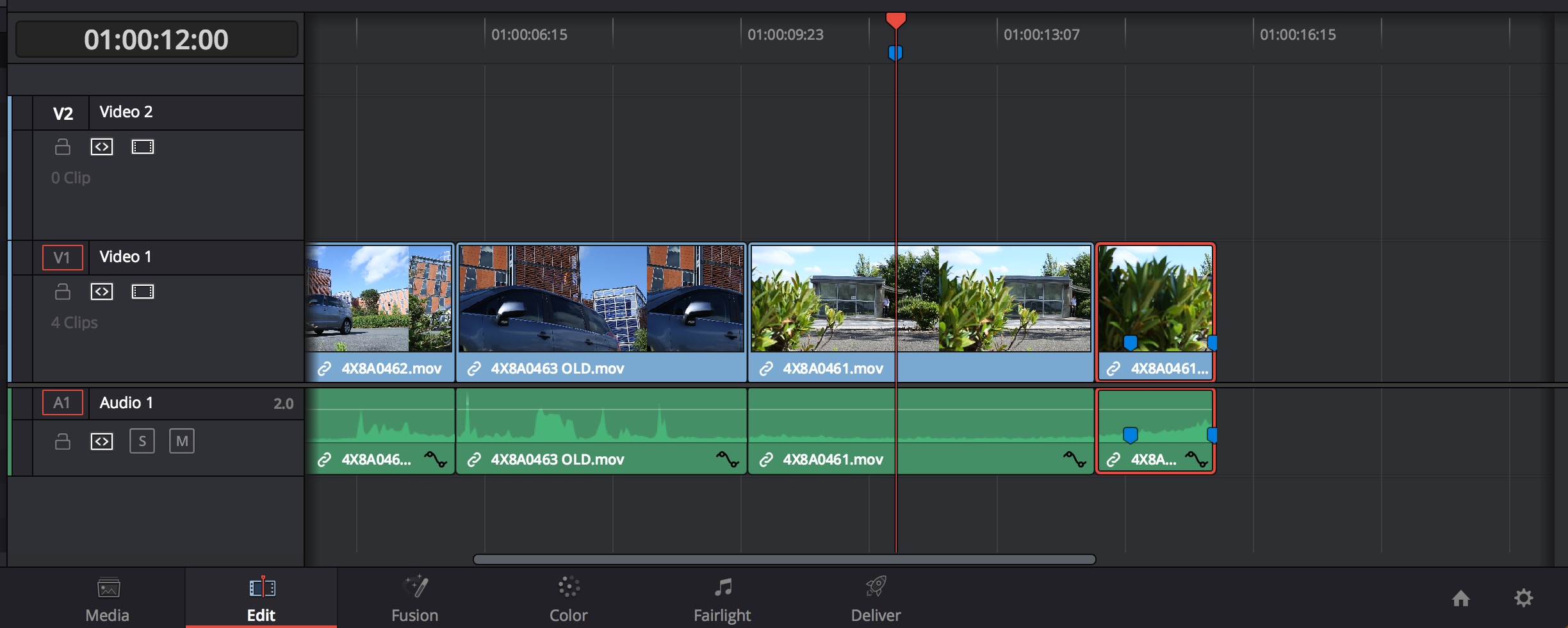Toggle auto track selector on Video 1
Screen dimensions: 1568x628
[x=102, y=292]
